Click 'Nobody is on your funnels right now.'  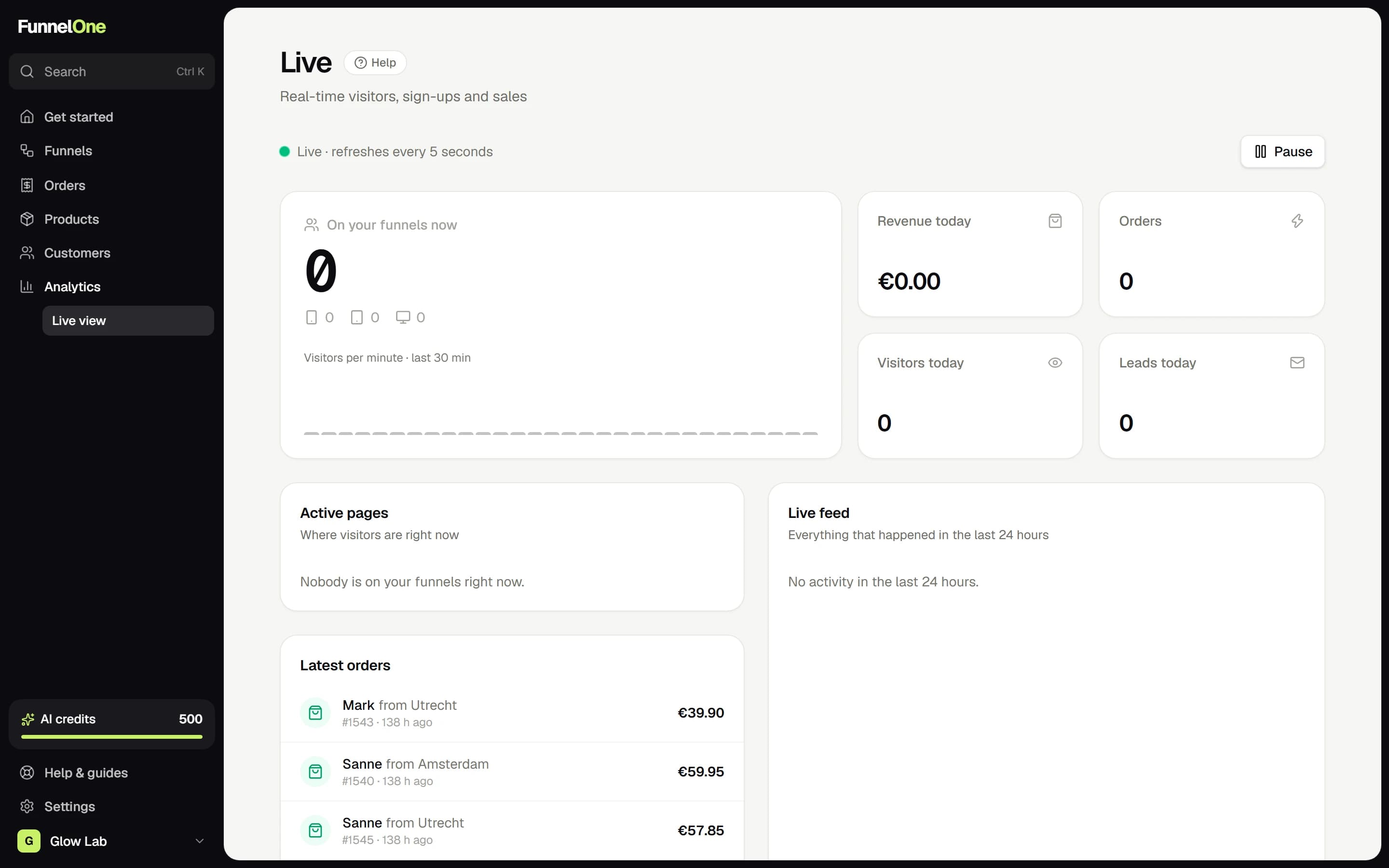(412, 582)
